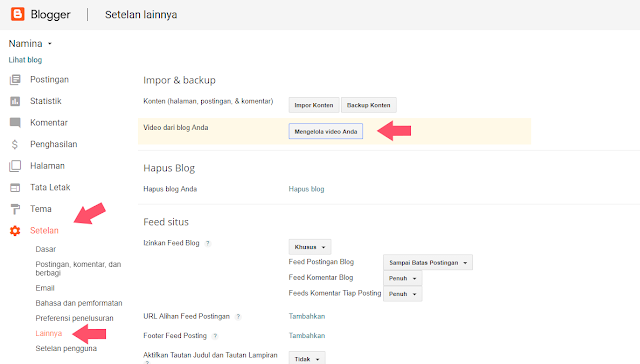Open Email settings submenu

tap(45, 288)
